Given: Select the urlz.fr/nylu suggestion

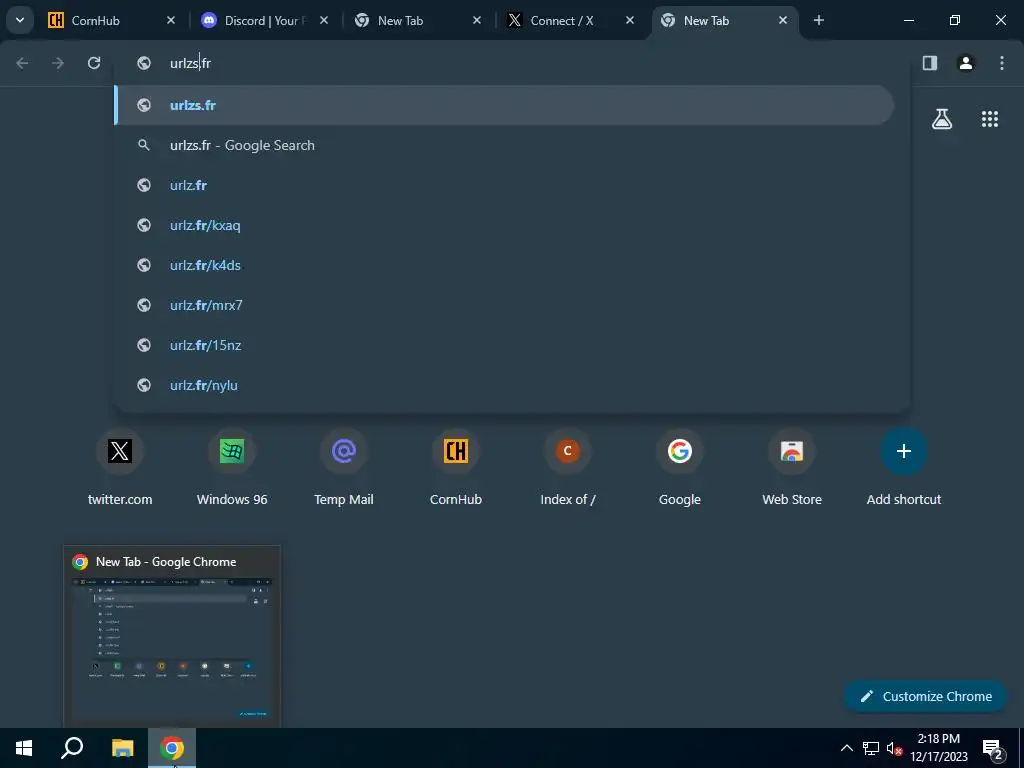Looking at the screenshot, I should (x=504, y=385).
